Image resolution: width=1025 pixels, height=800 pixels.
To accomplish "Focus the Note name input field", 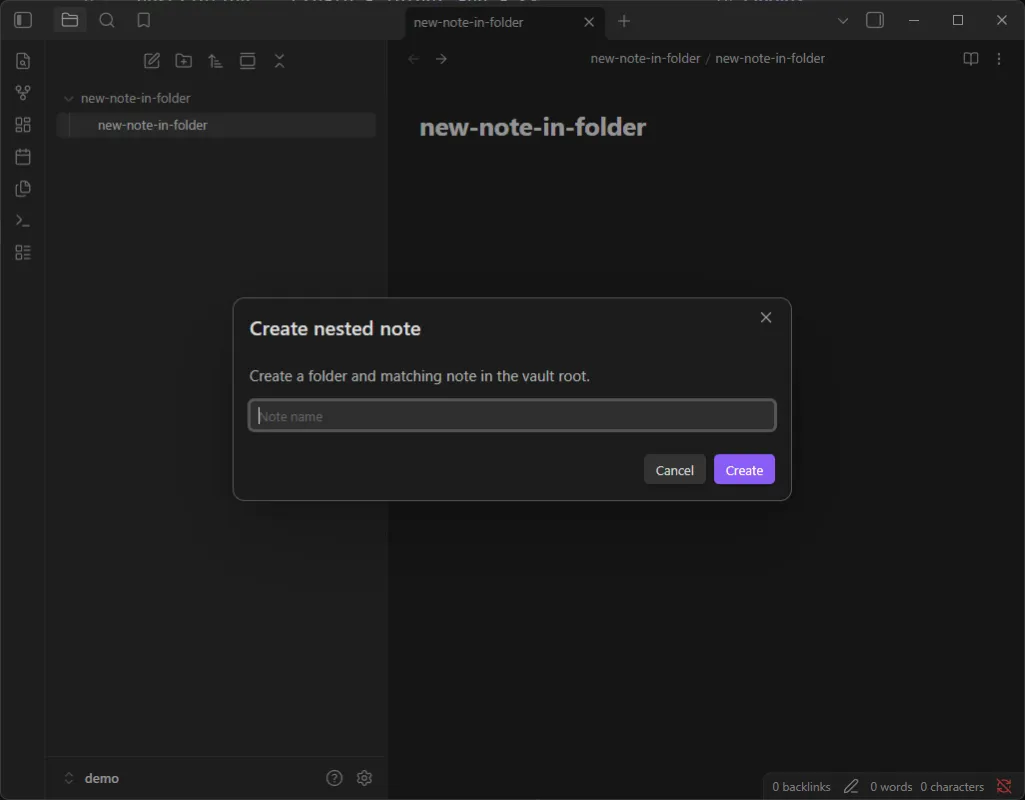I will click(512, 416).
